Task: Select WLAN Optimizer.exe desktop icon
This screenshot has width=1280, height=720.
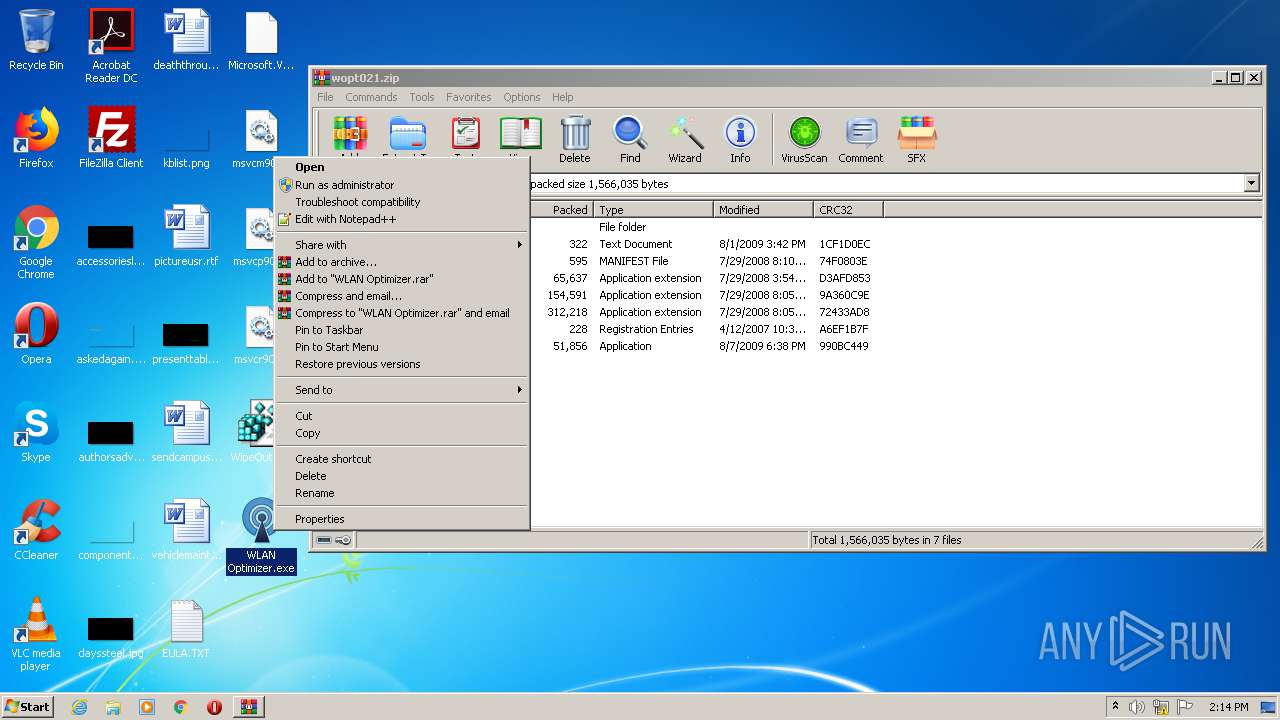Action: [x=261, y=536]
